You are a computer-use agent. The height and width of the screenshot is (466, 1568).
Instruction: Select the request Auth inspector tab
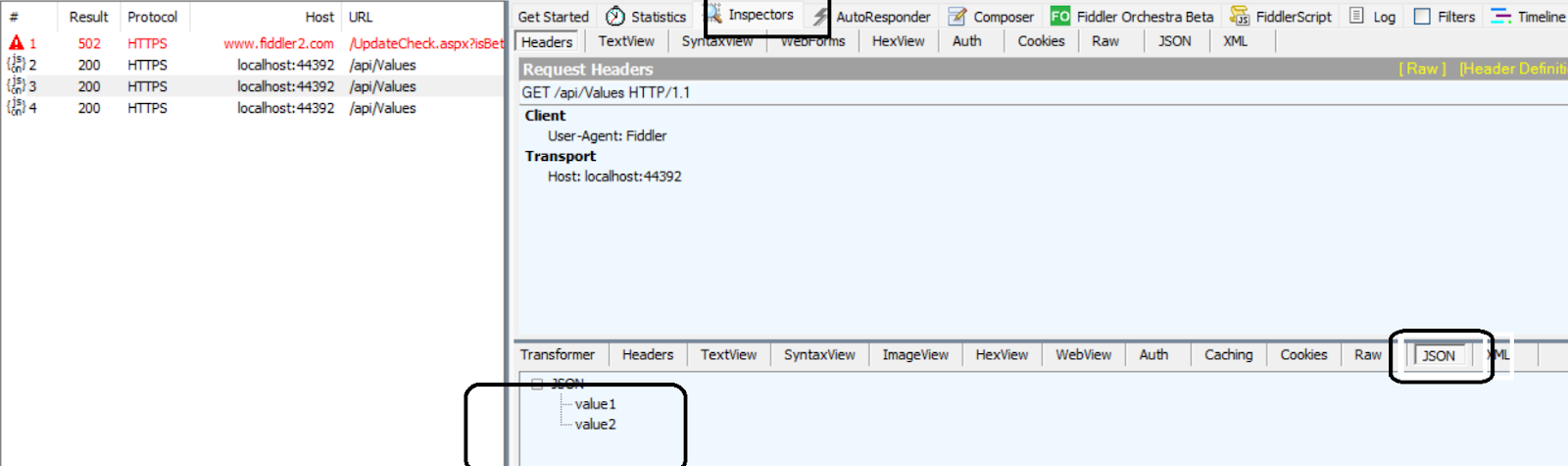coord(967,41)
